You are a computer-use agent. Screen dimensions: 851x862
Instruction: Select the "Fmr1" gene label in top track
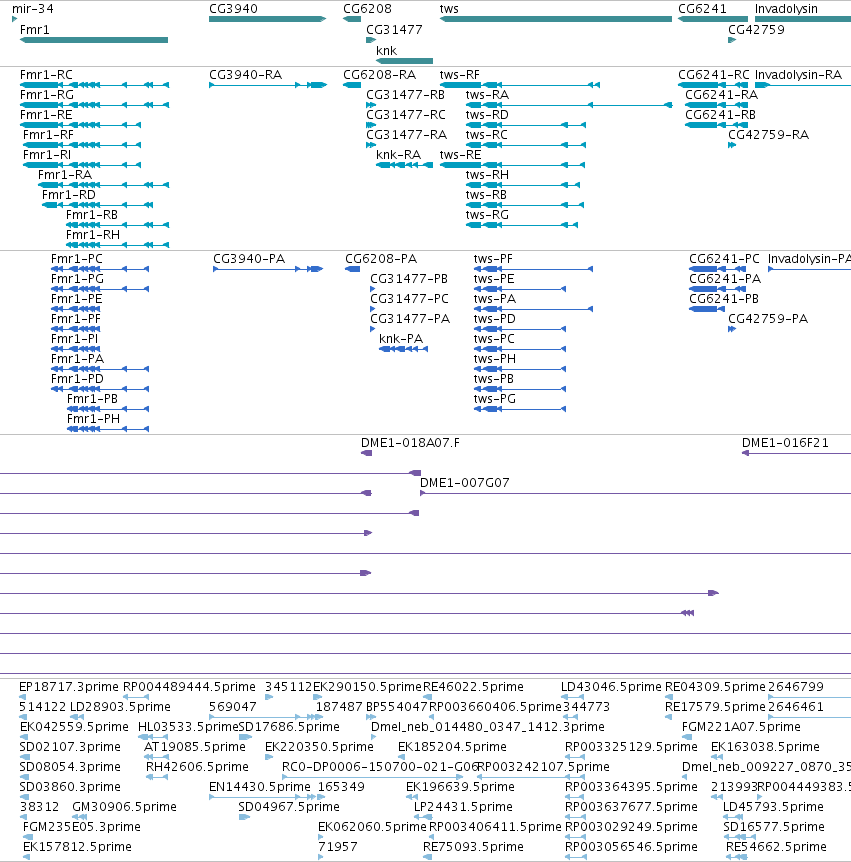[35, 30]
